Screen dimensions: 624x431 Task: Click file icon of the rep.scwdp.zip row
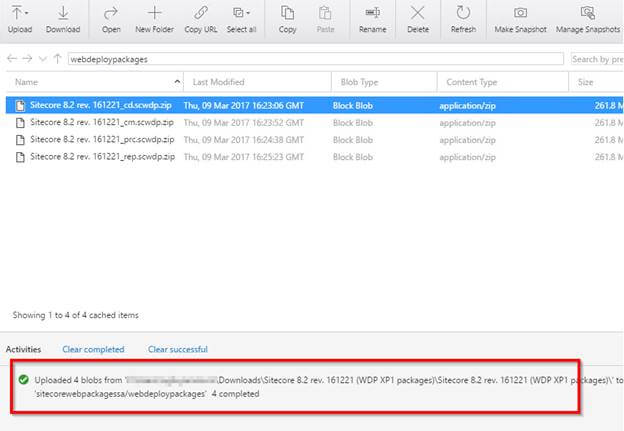pyautogui.click(x=20, y=157)
